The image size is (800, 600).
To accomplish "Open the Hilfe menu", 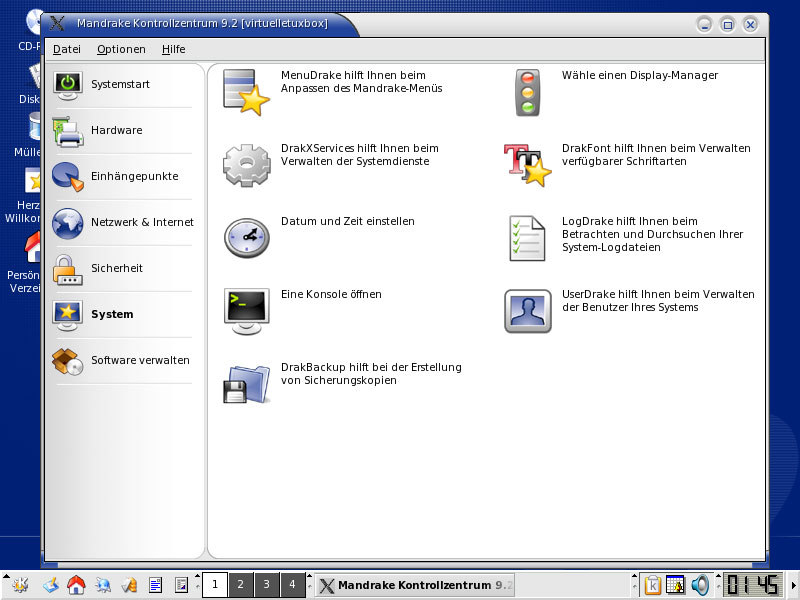I will 173,49.
